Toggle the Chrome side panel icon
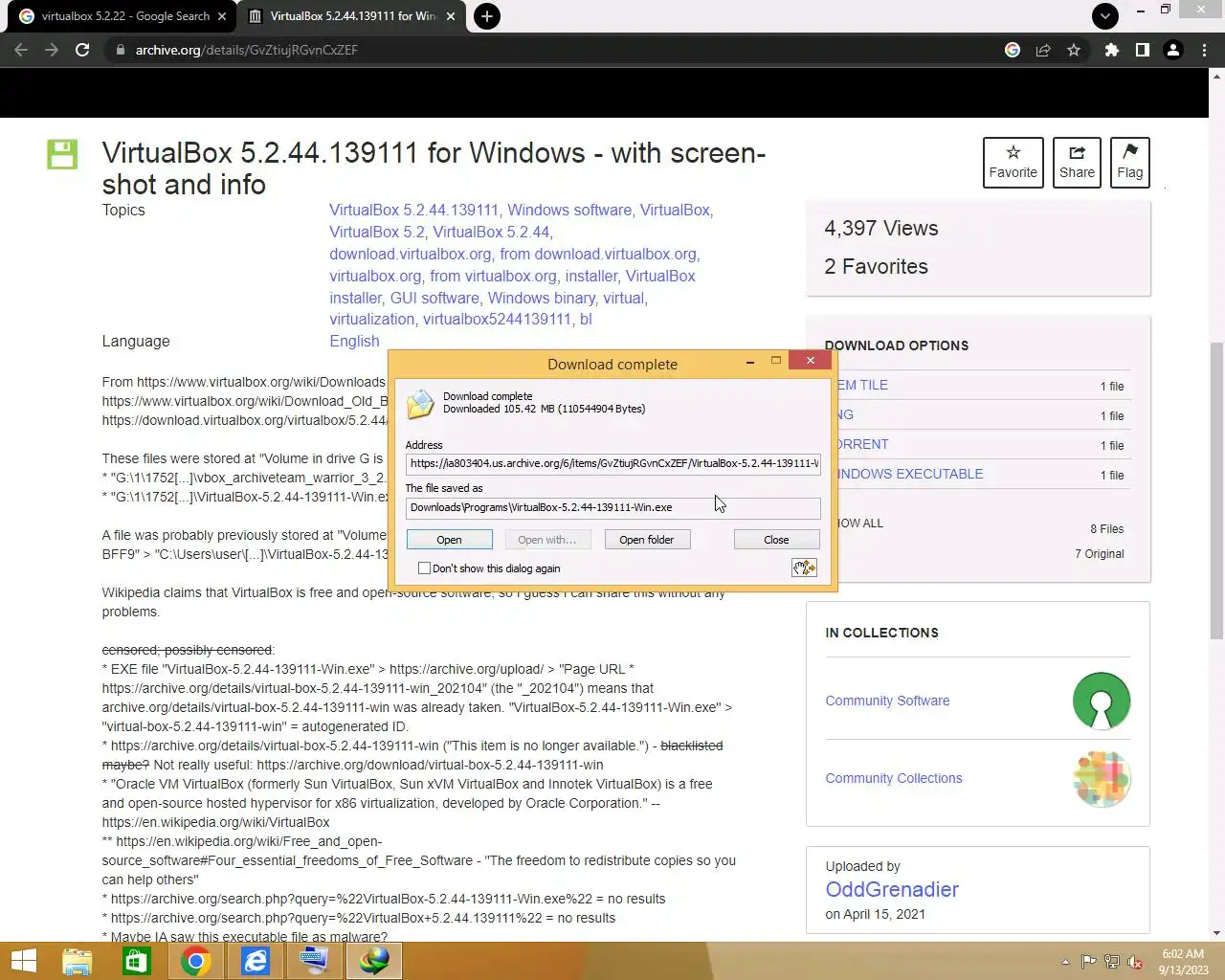The image size is (1225, 980). coord(1143,50)
